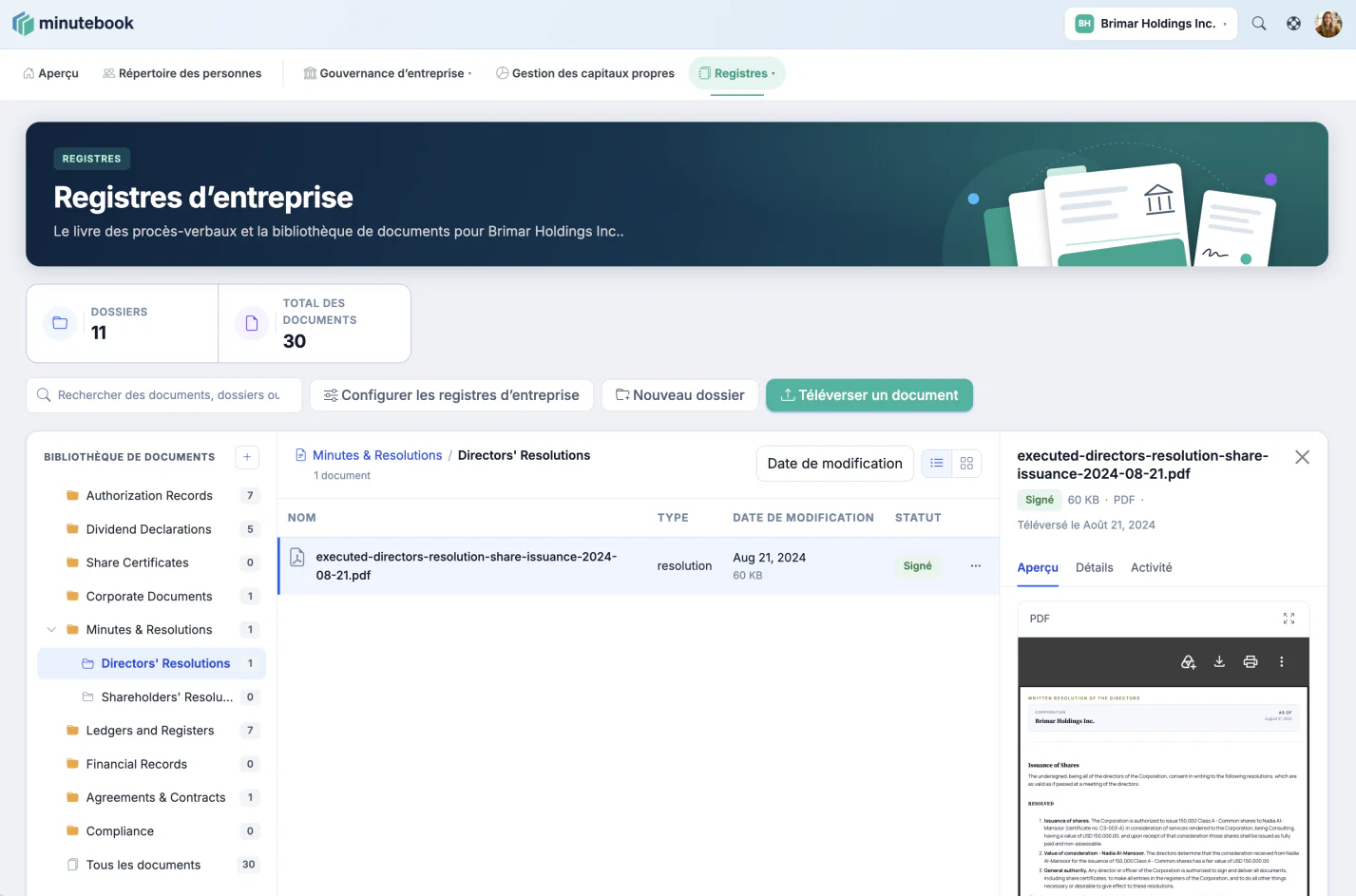Viewport: 1356px width, 896px height.
Task: Click the PDF file icon in table row
Action: coord(297,558)
